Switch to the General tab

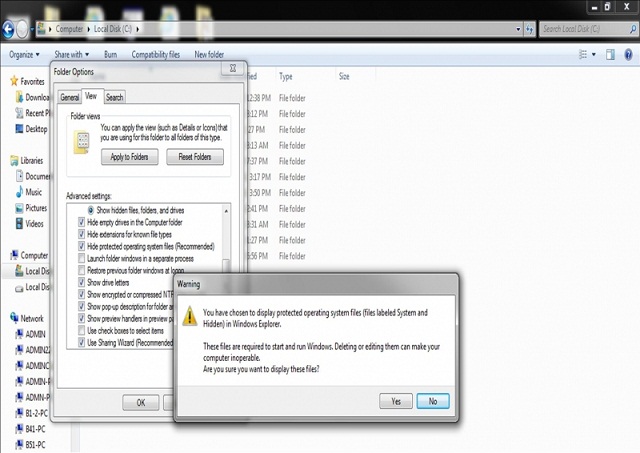(x=69, y=97)
